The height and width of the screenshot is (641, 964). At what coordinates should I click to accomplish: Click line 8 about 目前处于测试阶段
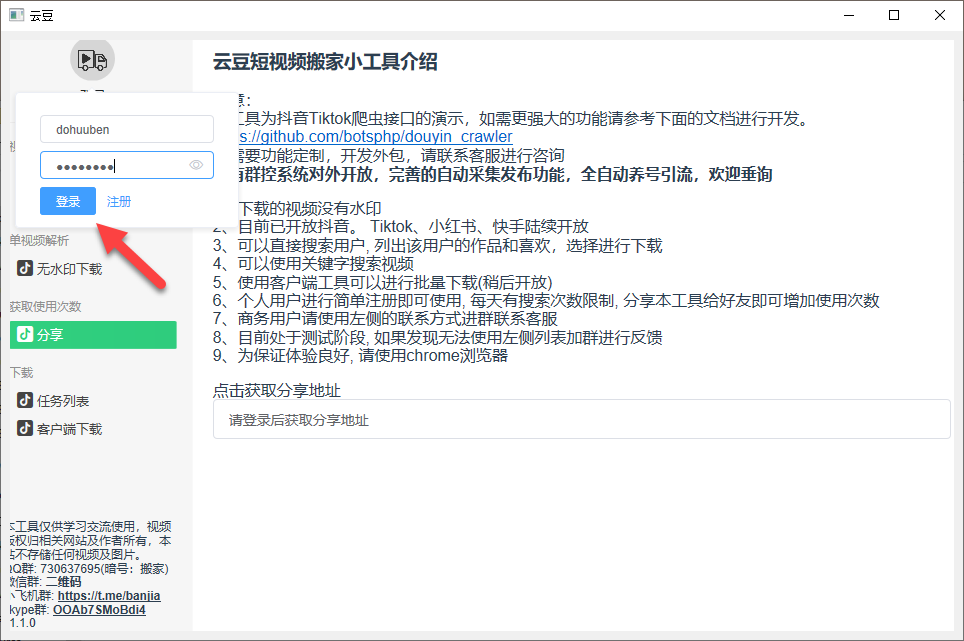[438, 337]
